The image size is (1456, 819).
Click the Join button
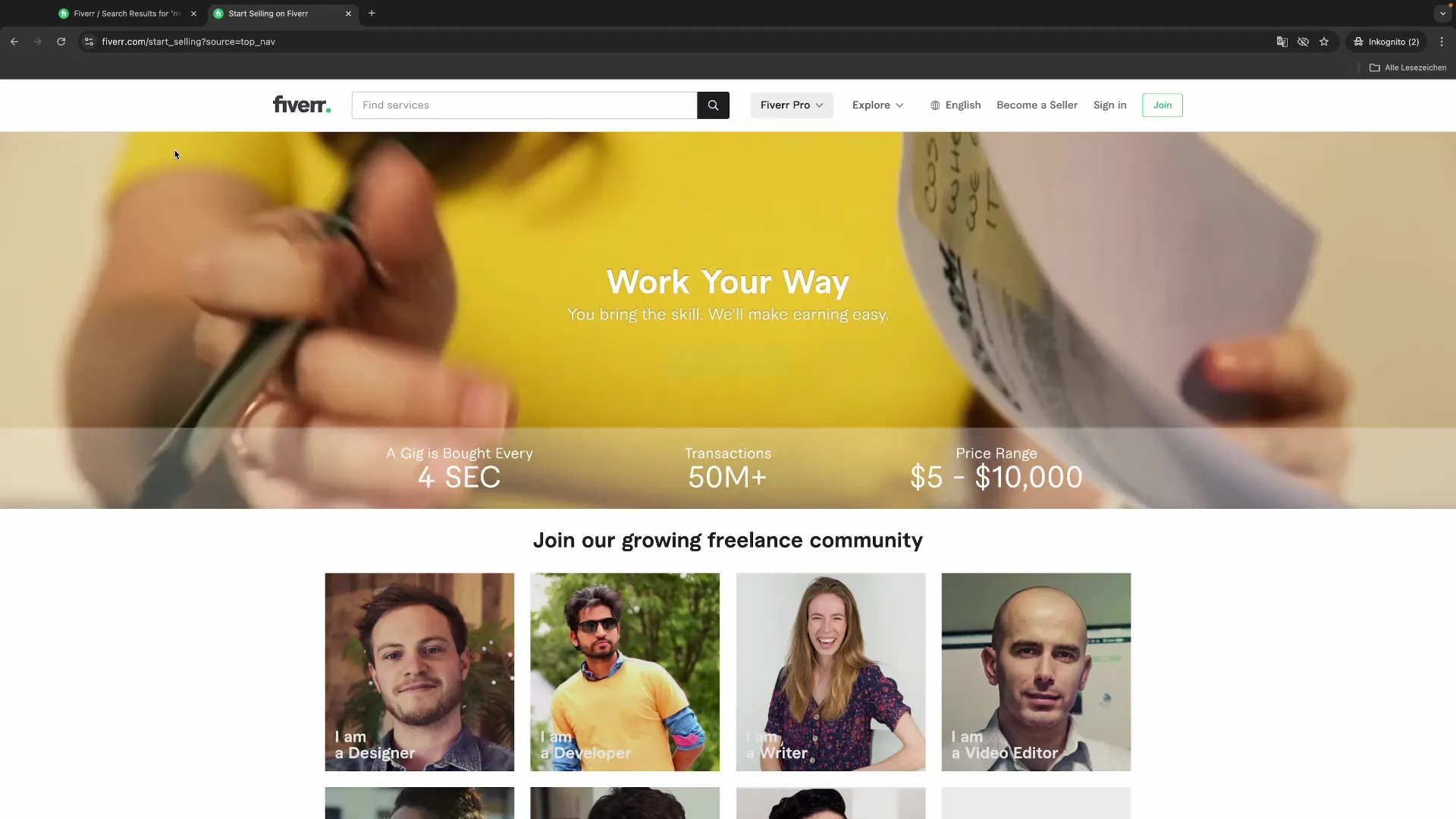[x=1162, y=105]
